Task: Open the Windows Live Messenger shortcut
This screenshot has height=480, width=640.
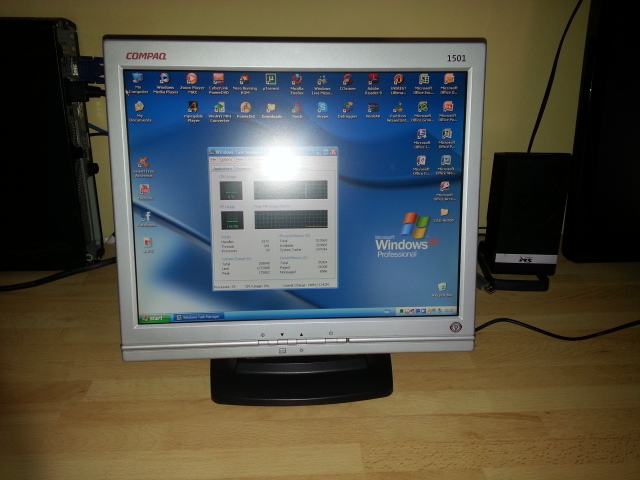Action: point(322,84)
